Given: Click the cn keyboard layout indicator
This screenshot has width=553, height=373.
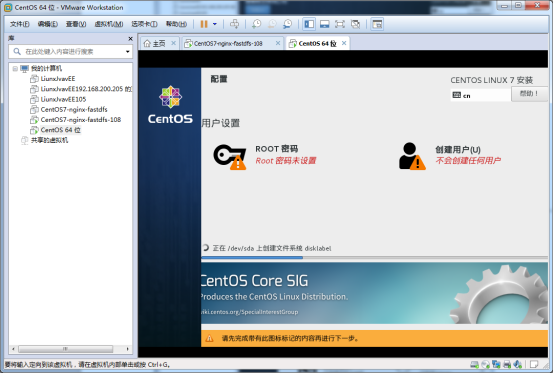Looking at the screenshot, I should [x=480, y=95].
